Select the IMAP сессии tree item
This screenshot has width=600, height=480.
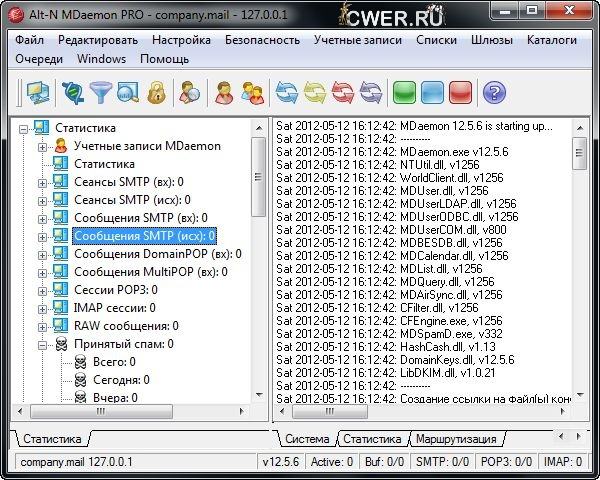click(114, 308)
